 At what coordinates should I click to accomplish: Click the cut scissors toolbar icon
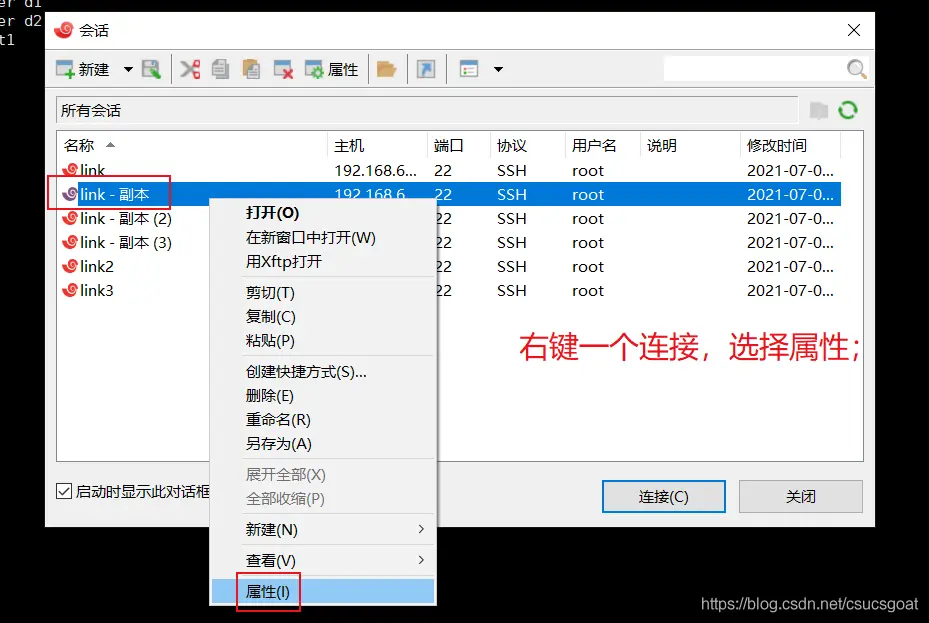pyautogui.click(x=190, y=69)
